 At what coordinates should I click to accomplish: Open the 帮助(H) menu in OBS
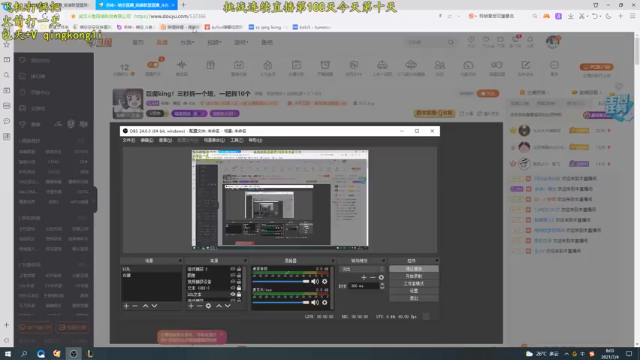click(x=255, y=140)
